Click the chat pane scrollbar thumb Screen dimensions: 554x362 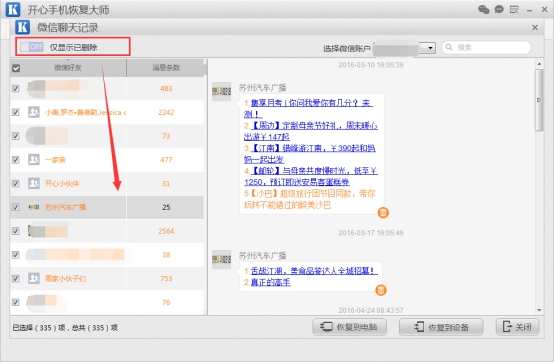click(x=539, y=100)
